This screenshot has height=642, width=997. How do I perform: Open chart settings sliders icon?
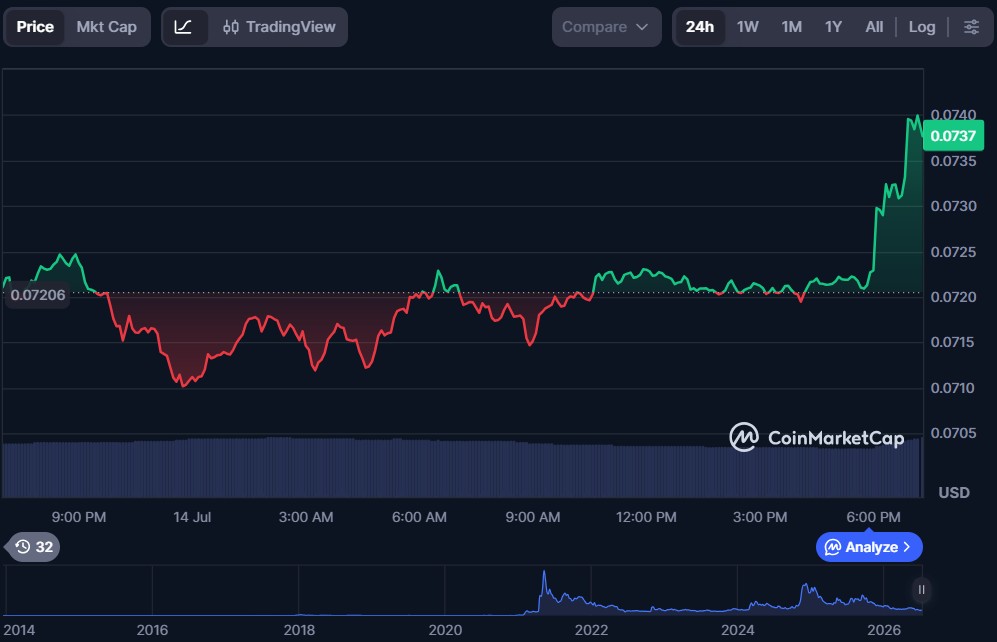click(x=971, y=27)
